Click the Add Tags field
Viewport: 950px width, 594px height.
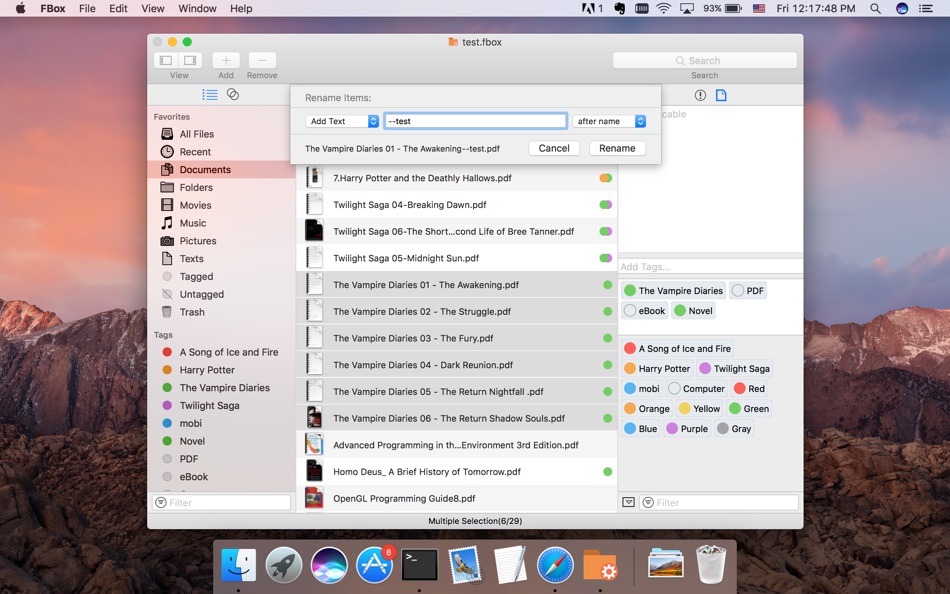(711, 267)
